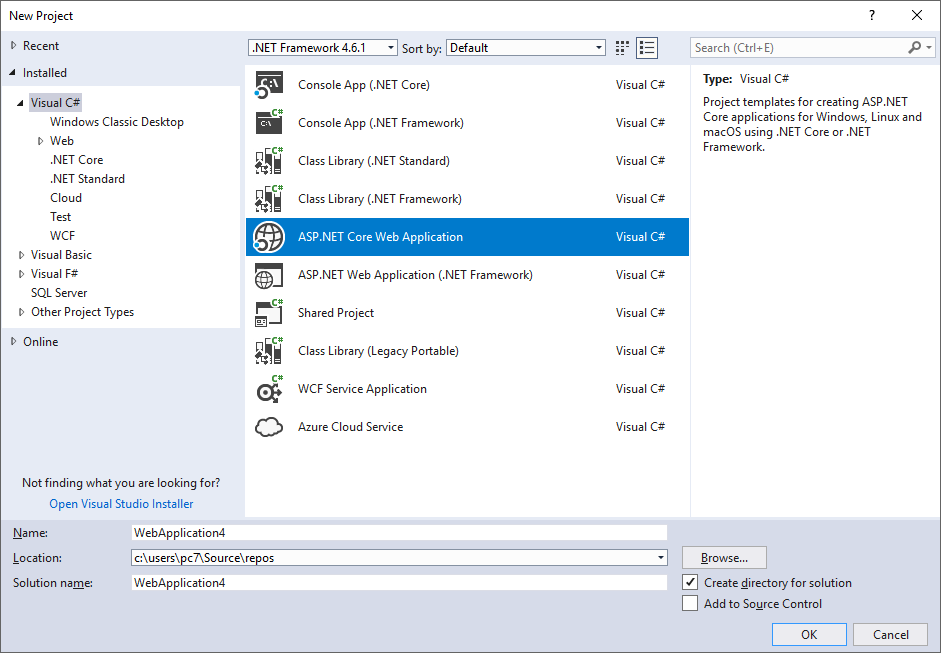Open the .NET Framework version dropdown
The width and height of the screenshot is (941, 653).
tap(390, 47)
